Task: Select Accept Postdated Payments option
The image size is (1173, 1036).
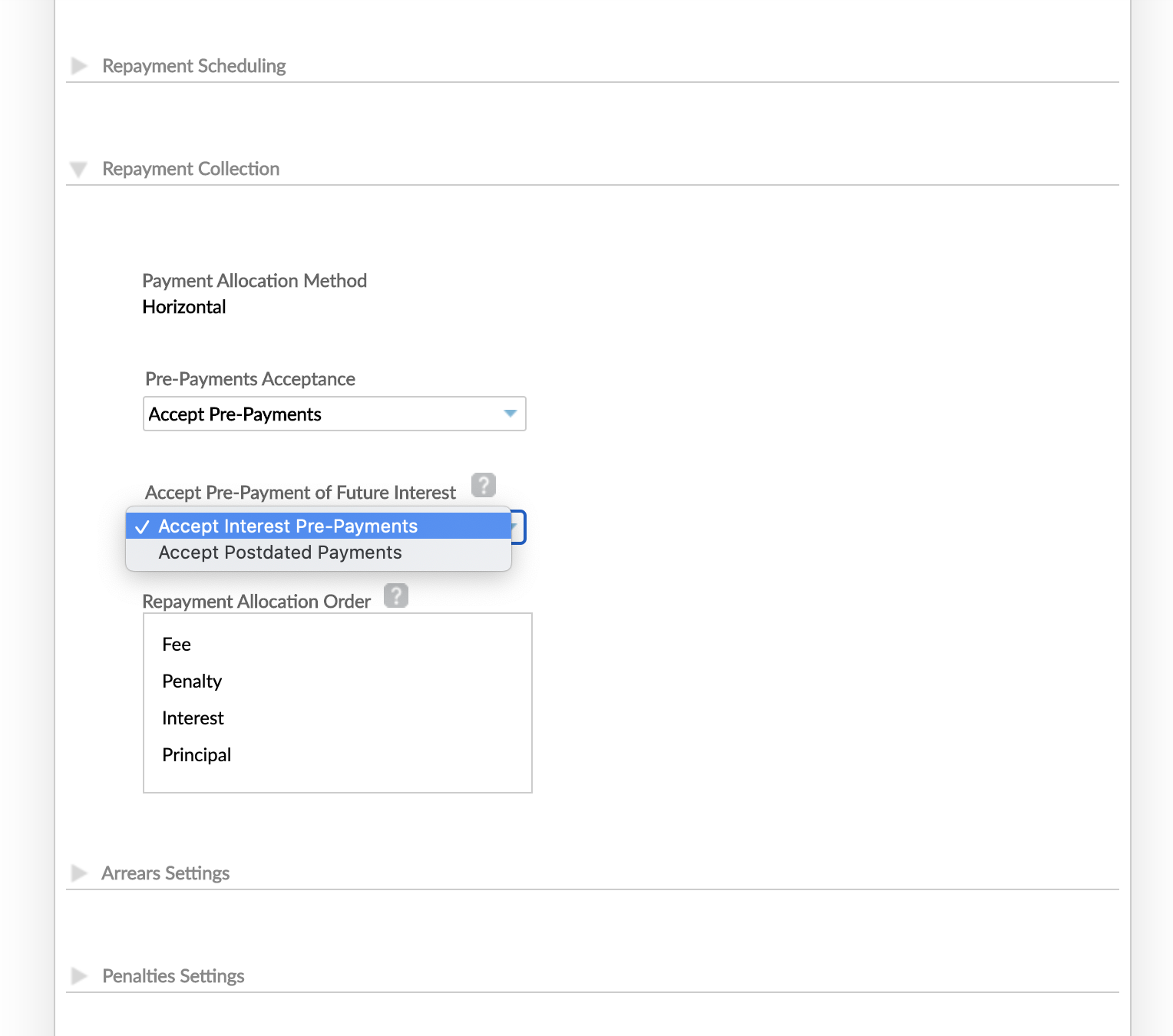Action: pos(280,553)
